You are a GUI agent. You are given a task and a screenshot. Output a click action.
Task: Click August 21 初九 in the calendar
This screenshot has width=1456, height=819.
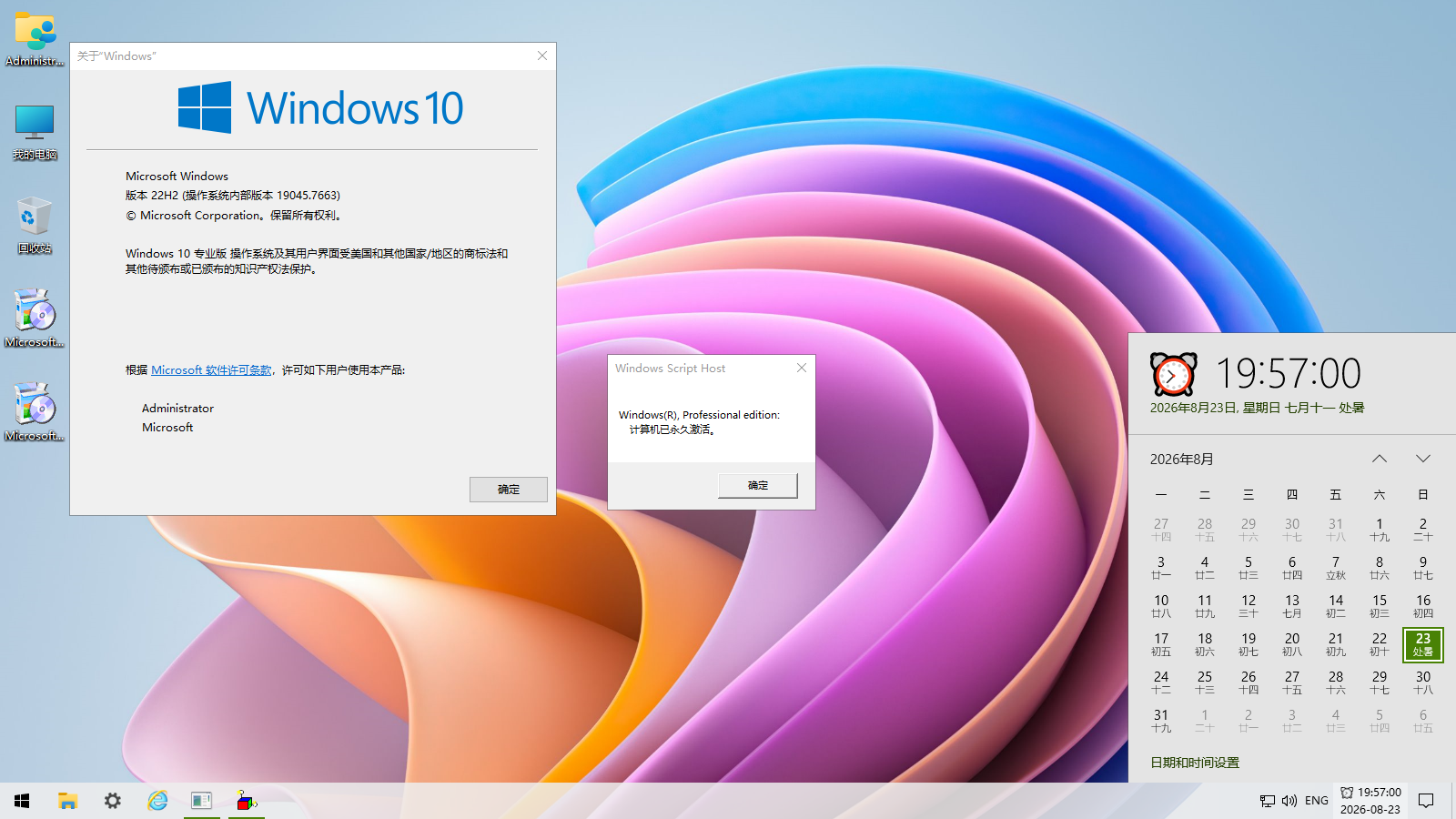pos(1336,645)
